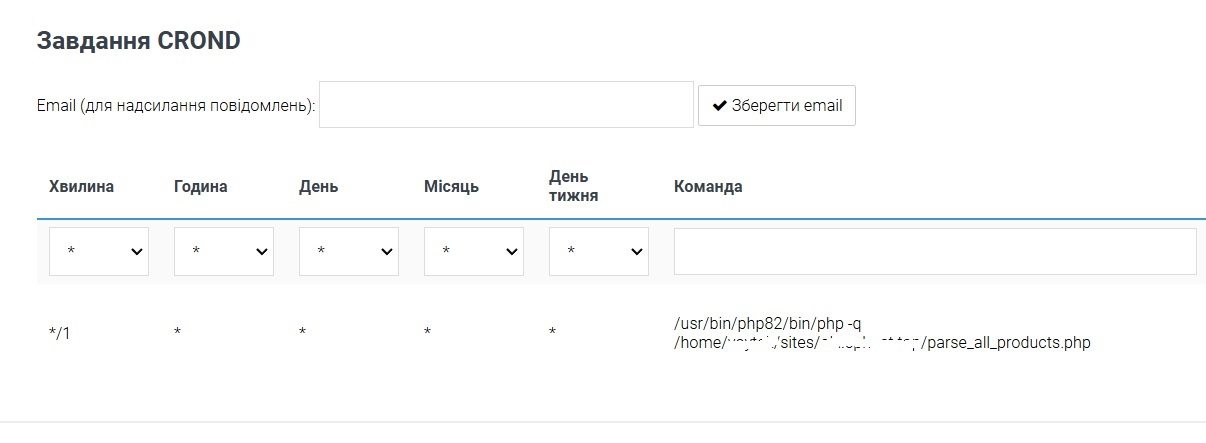
Task: Click the hour asterisk in the cron row
Action: pos(177,331)
